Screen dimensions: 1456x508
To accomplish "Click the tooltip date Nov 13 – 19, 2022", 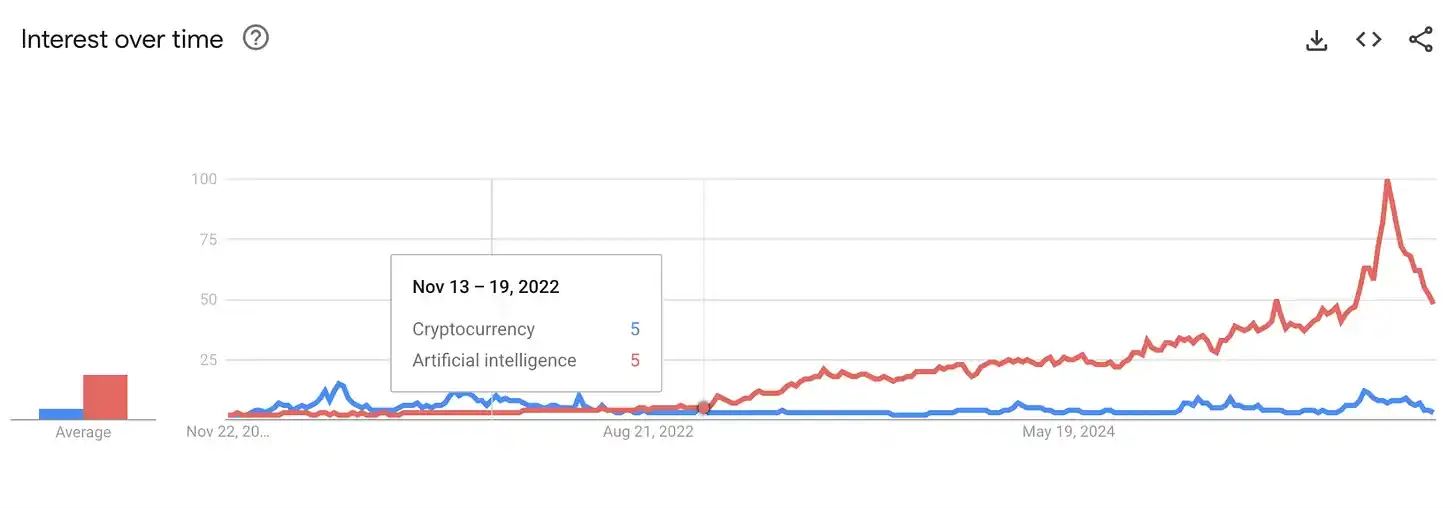I will 486,287.
